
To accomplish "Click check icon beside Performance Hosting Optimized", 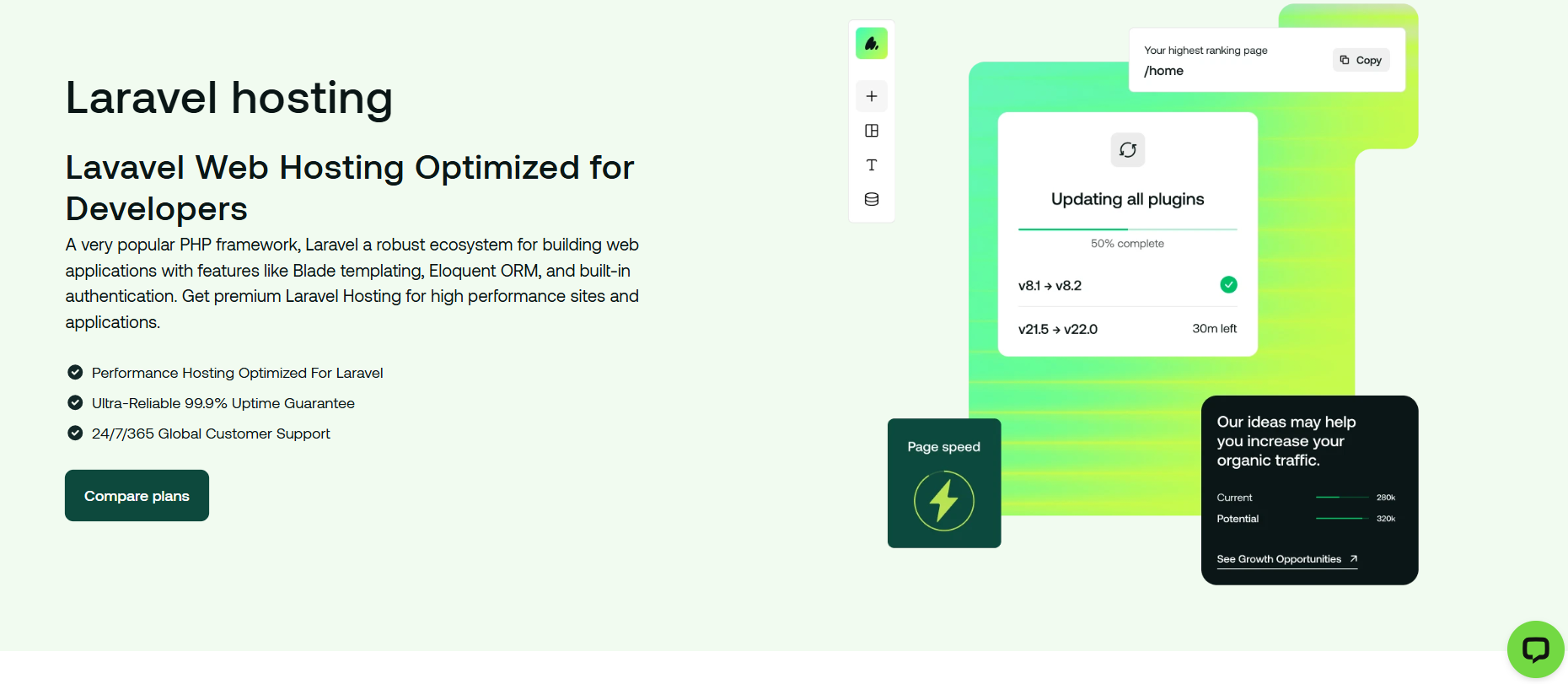I will coord(75,372).
